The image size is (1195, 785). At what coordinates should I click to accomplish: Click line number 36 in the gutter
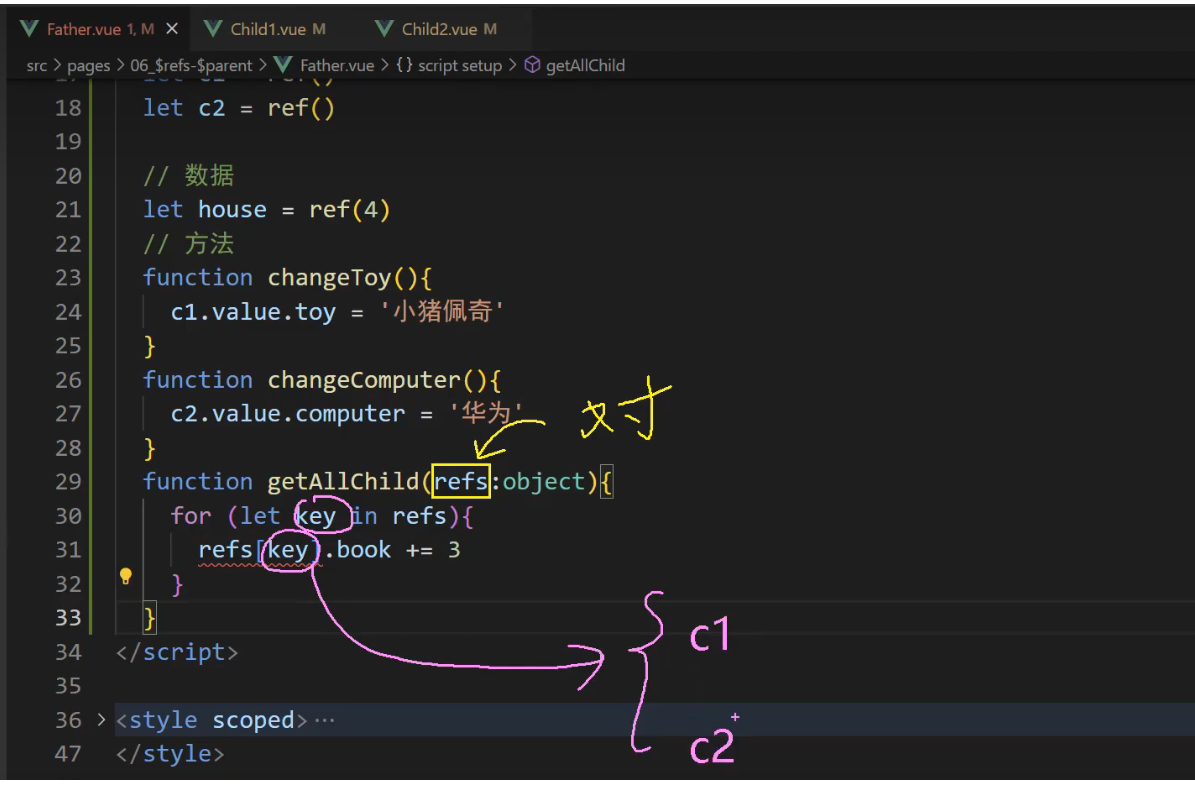tap(68, 720)
